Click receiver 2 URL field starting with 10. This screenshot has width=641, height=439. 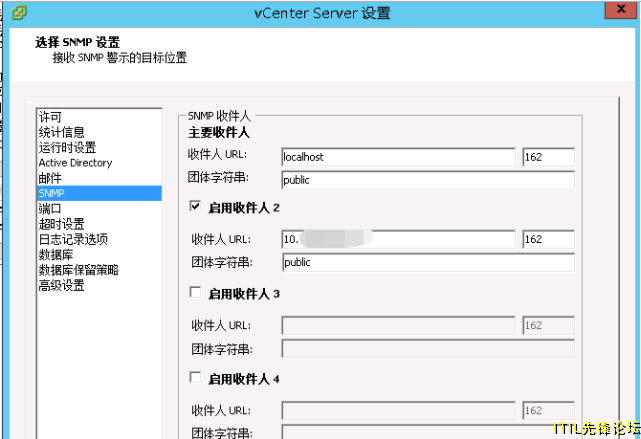tap(398, 239)
